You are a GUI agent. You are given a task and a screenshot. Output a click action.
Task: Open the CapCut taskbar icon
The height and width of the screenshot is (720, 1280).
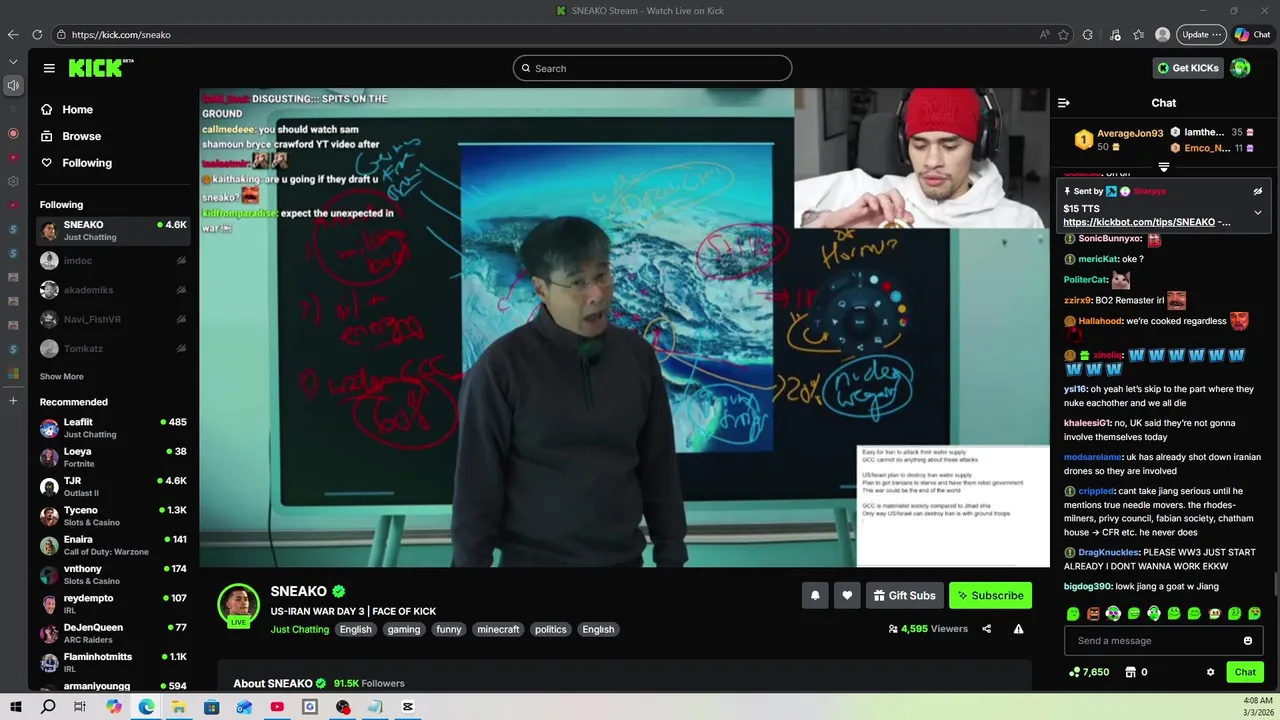pyautogui.click(x=408, y=707)
